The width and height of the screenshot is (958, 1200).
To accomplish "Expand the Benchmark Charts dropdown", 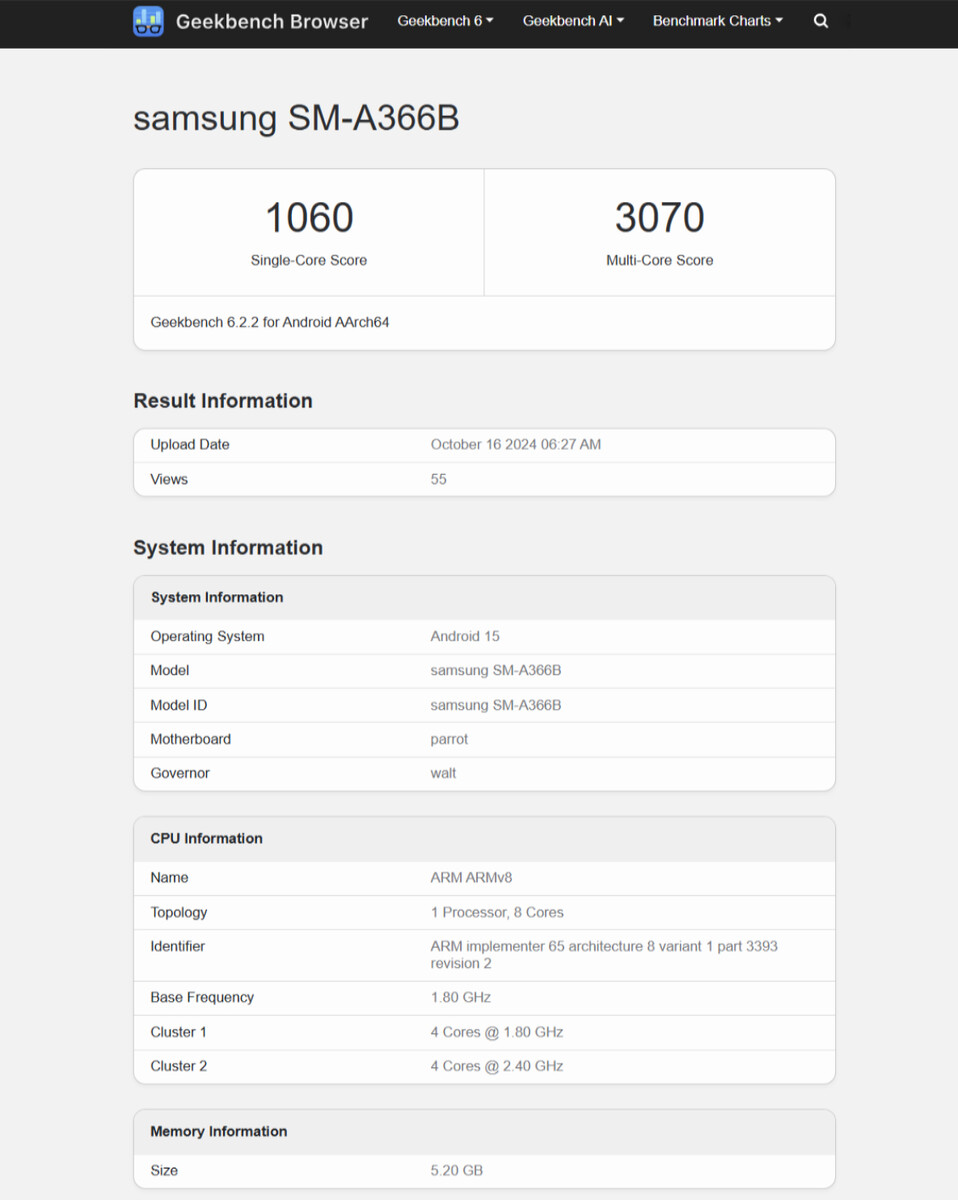I will 718,21.
